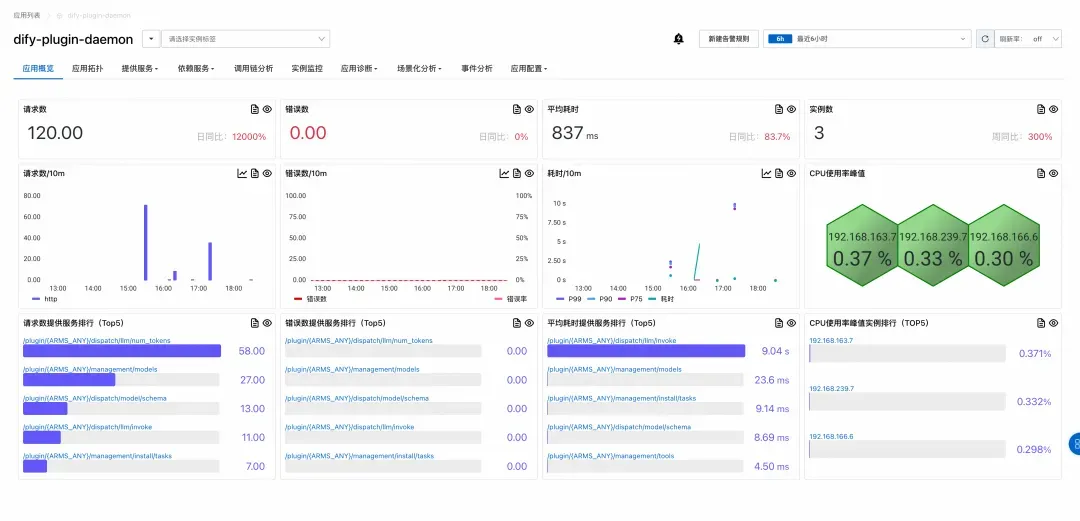This screenshot has width=1080, height=521.
Task: Toggle eye icon on 请求数提供服务排行 panel
Action: point(267,323)
